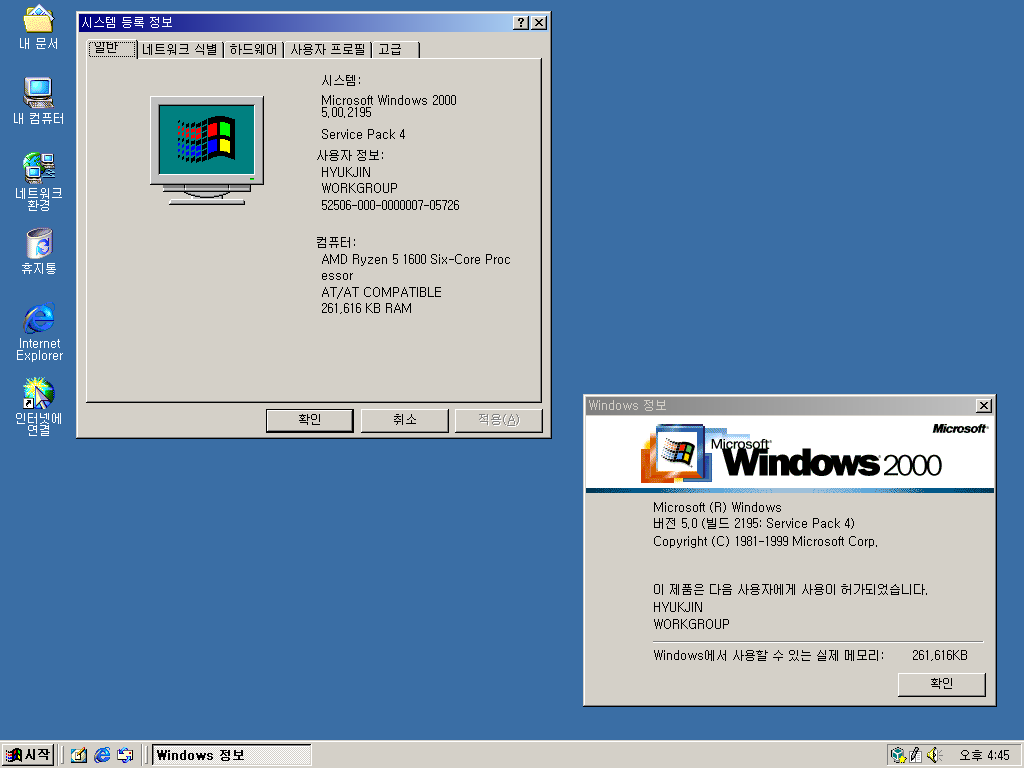Screen dimensions: 1024x768
Task: Switch to the 네트워크 식별 tab
Action: point(180,50)
